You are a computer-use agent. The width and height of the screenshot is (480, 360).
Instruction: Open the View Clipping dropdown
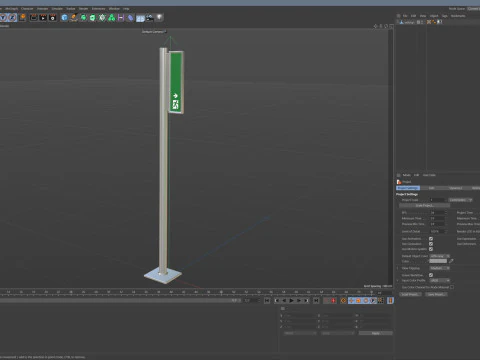coord(439,268)
